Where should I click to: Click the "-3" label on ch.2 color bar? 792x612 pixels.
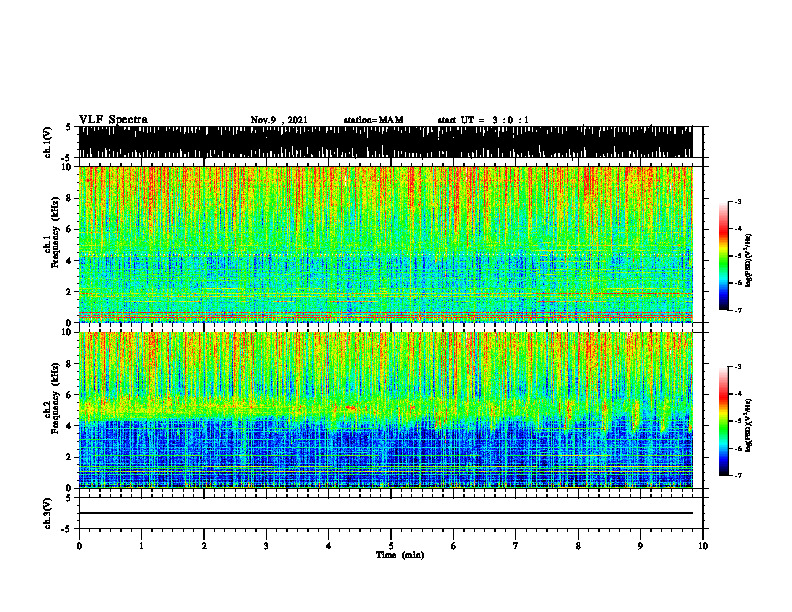pyautogui.click(x=738, y=367)
